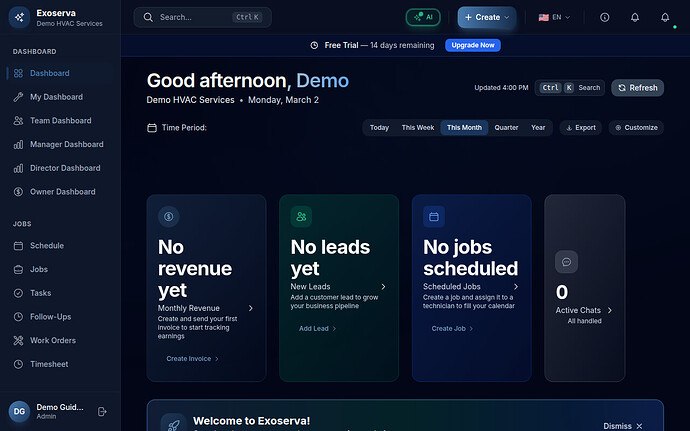The height and width of the screenshot is (431, 690).
Task: Launch the green AI assistant button
Action: click(x=423, y=17)
